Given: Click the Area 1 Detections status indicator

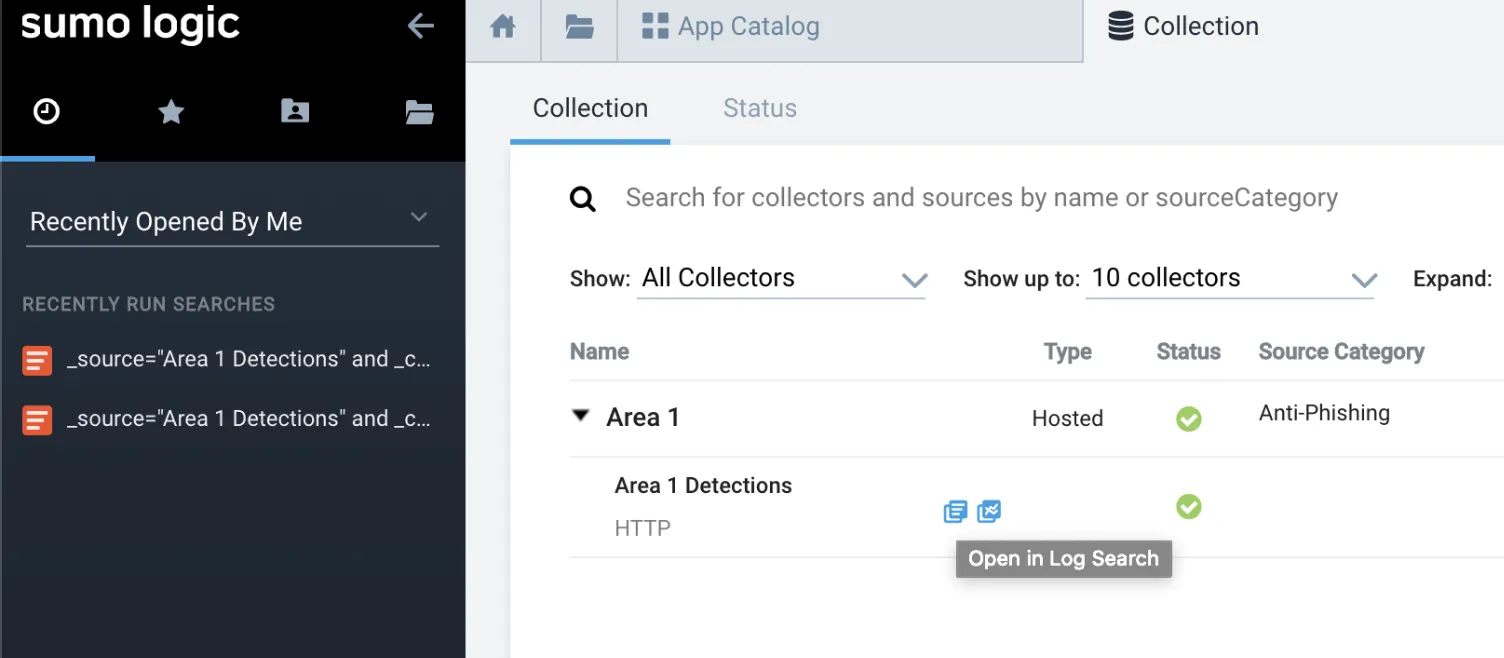Looking at the screenshot, I should 1188,507.
